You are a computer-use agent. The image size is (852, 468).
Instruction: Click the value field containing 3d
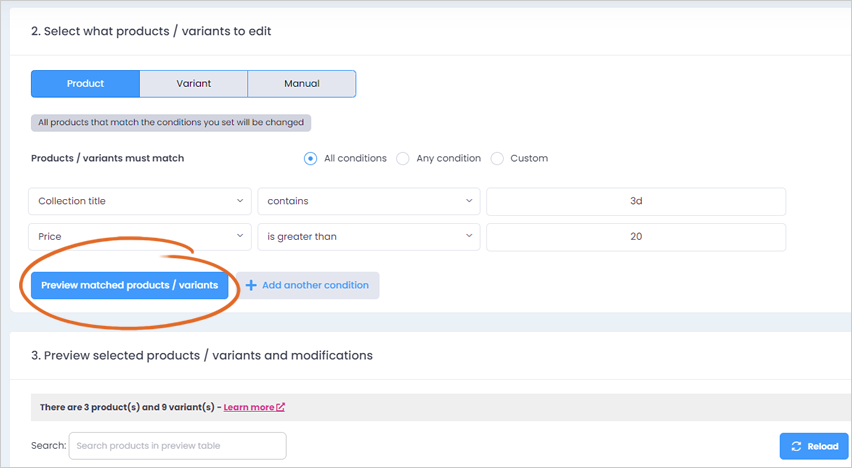(x=636, y=201)
